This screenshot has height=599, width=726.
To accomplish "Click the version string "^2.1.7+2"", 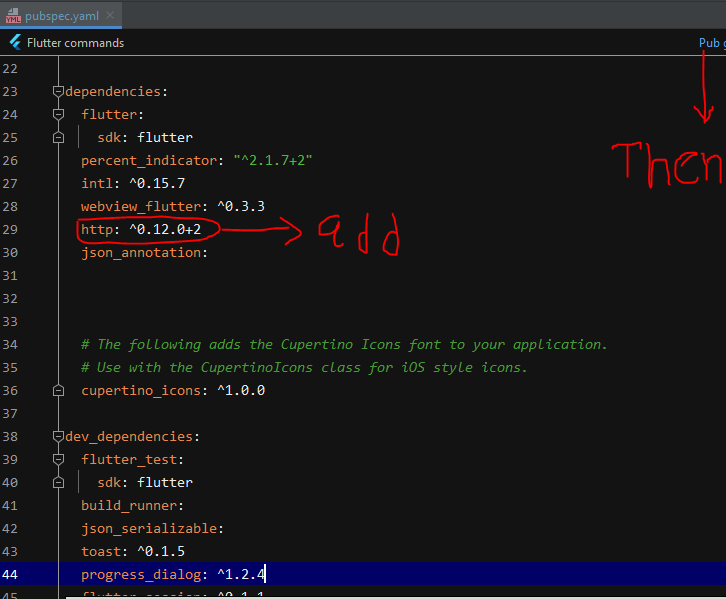I will tap(273, 160).
